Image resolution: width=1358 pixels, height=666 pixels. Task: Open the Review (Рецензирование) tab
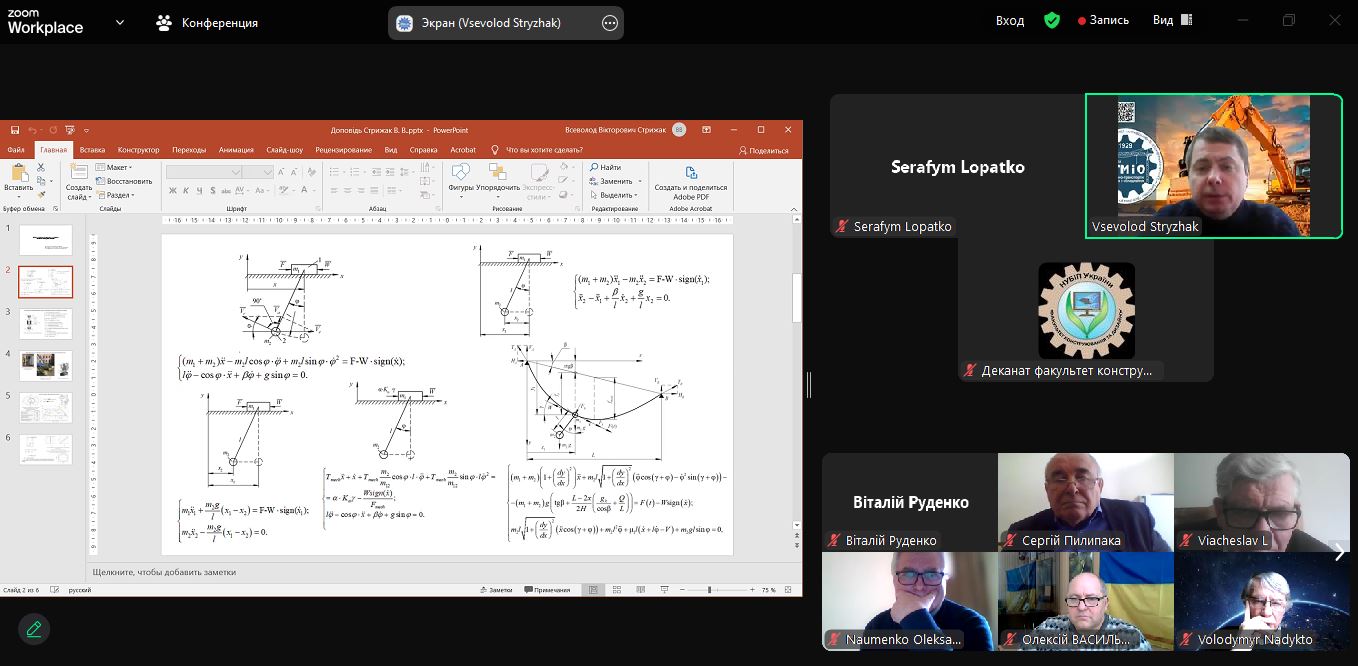pyautogui.click(x=343, y=150)
